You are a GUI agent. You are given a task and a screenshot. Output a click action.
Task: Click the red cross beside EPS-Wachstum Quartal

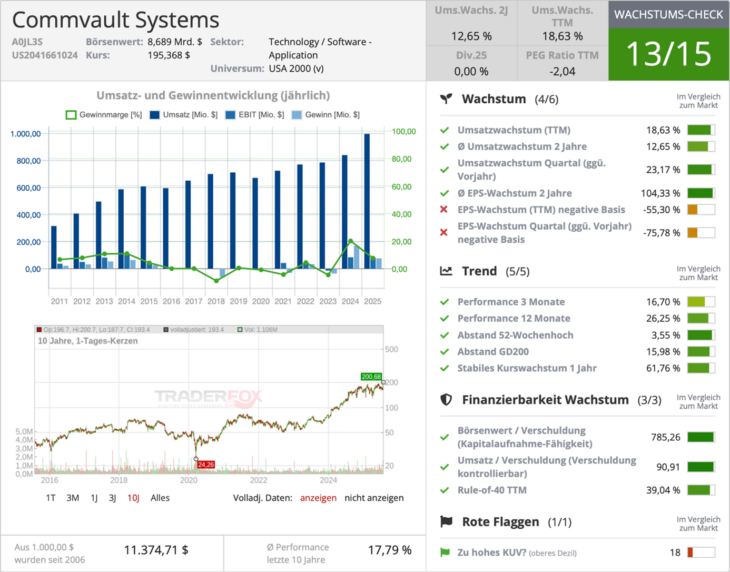coord(444,232)
